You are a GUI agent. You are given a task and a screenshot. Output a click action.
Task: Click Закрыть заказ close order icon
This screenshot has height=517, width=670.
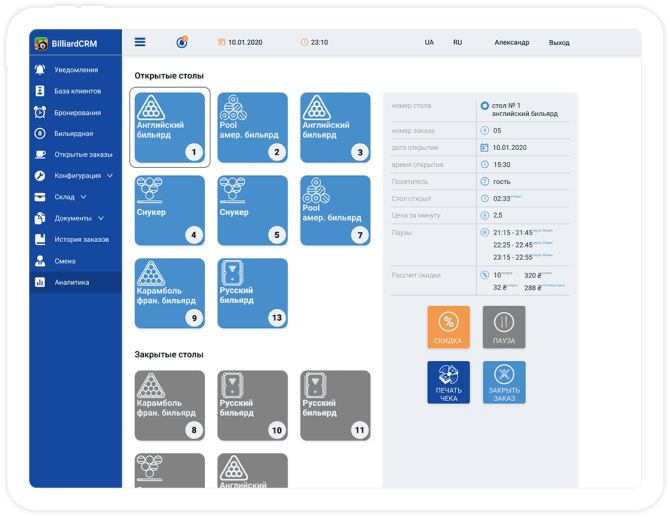pyautogui.click(x=503, y=381)
